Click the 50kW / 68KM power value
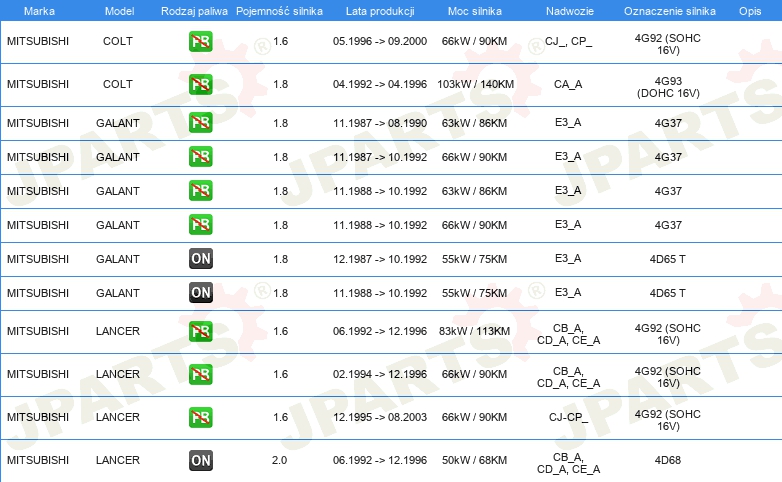The width and height of the screenshot is (782, 482). click(x=474, y=460)
